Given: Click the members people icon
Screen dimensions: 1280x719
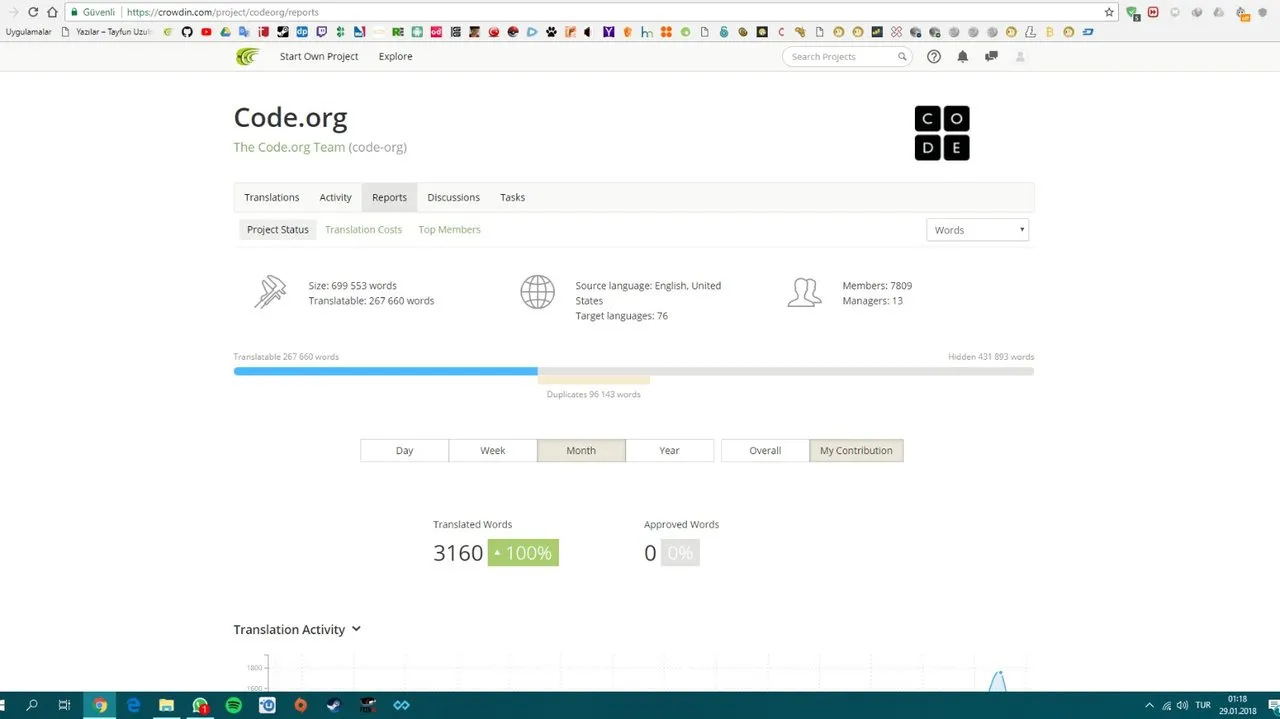Looking at the screenshot, I should pyautogui.click(x=804, y=292).
